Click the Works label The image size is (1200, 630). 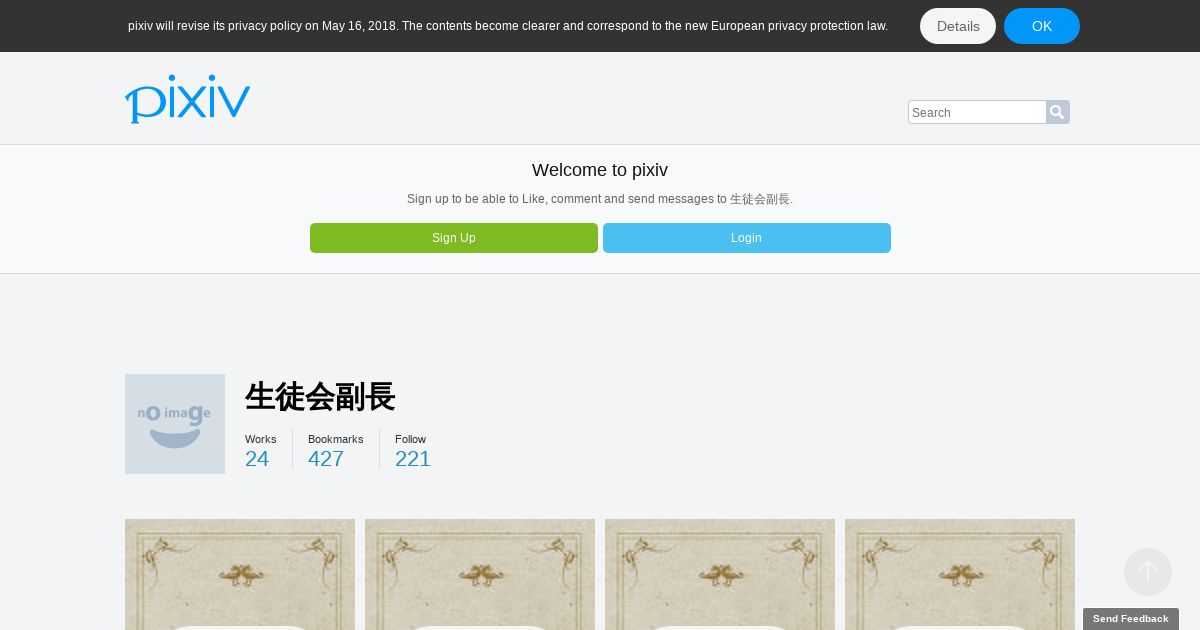[261, 439]
